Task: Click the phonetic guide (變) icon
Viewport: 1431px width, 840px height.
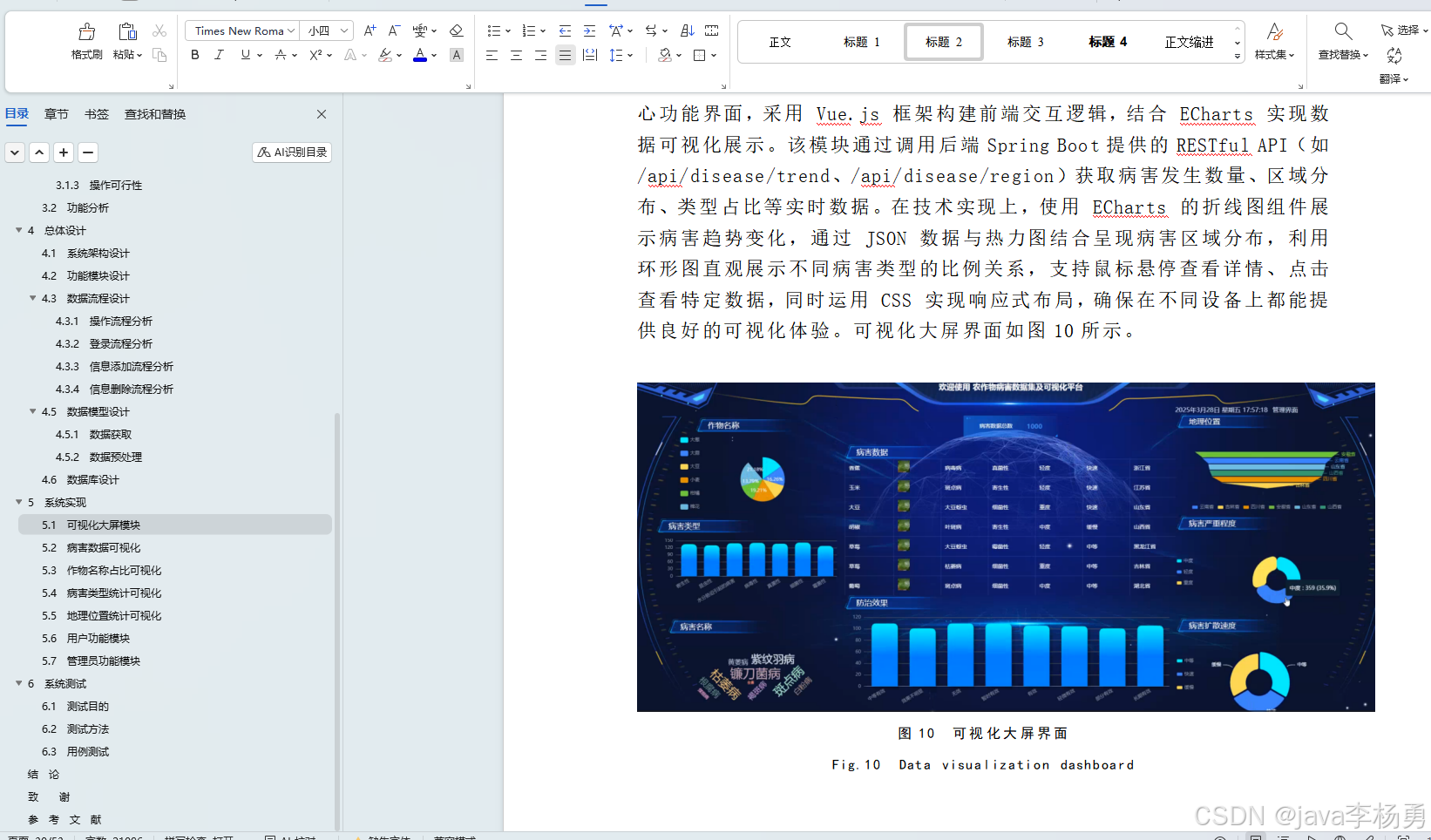Action: tap(420, 30)
